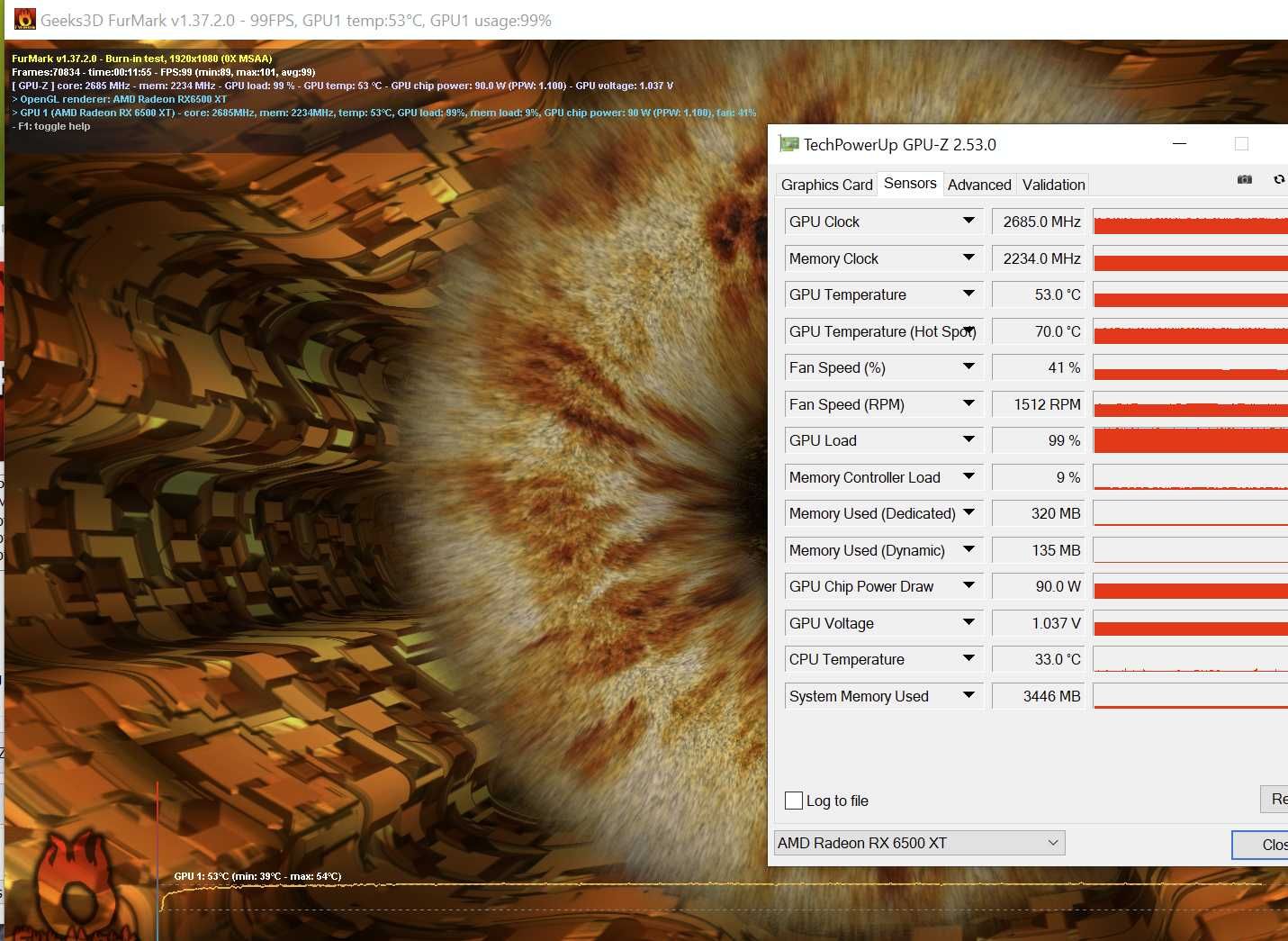Click the 1512 RPM fan speed value
The width and height of the screenshot is (1288, 941).
(x=1037, y=404)
